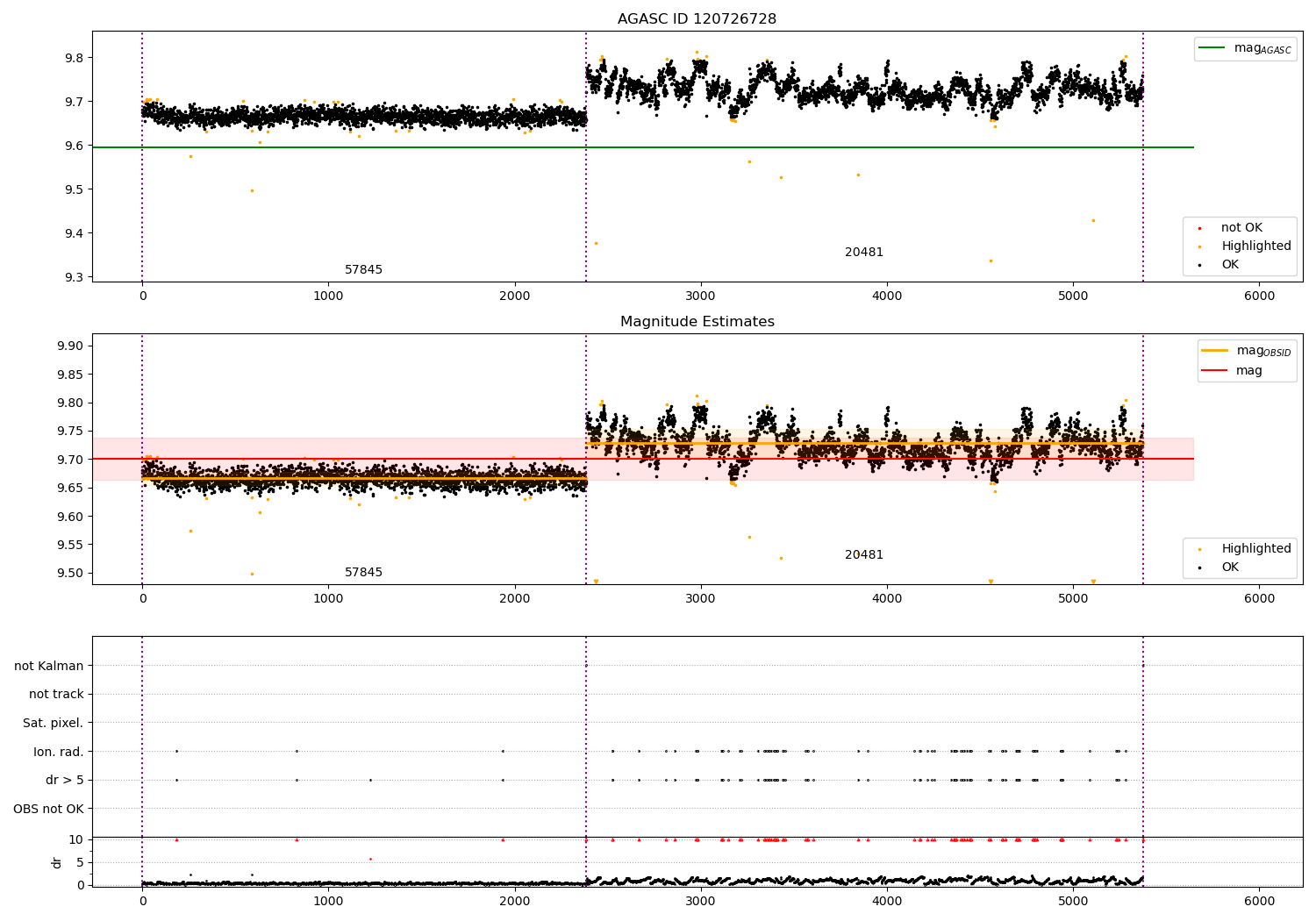The width and height of the screenshot is (1316, 921).
Task: Click the 'Sat. pixel.' row label
Action: coord(54,723)
